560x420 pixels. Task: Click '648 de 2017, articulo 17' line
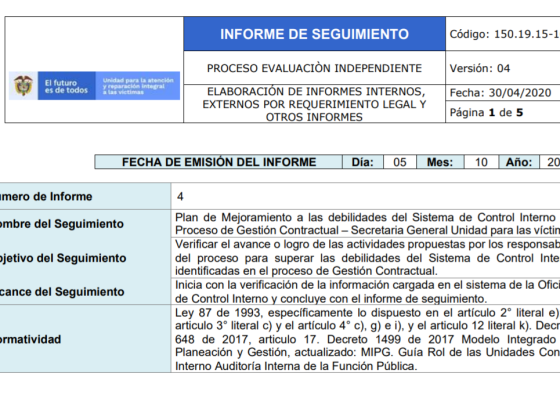(368, 339)
